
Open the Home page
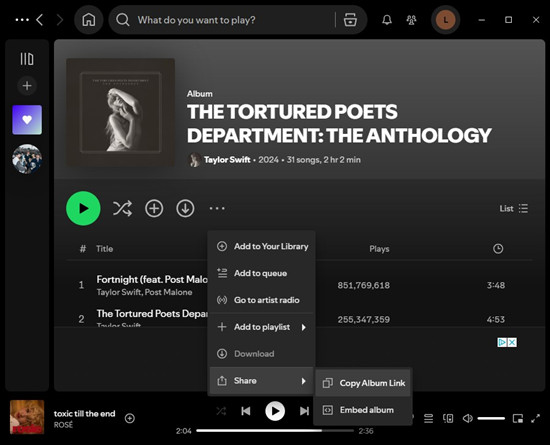89,20
